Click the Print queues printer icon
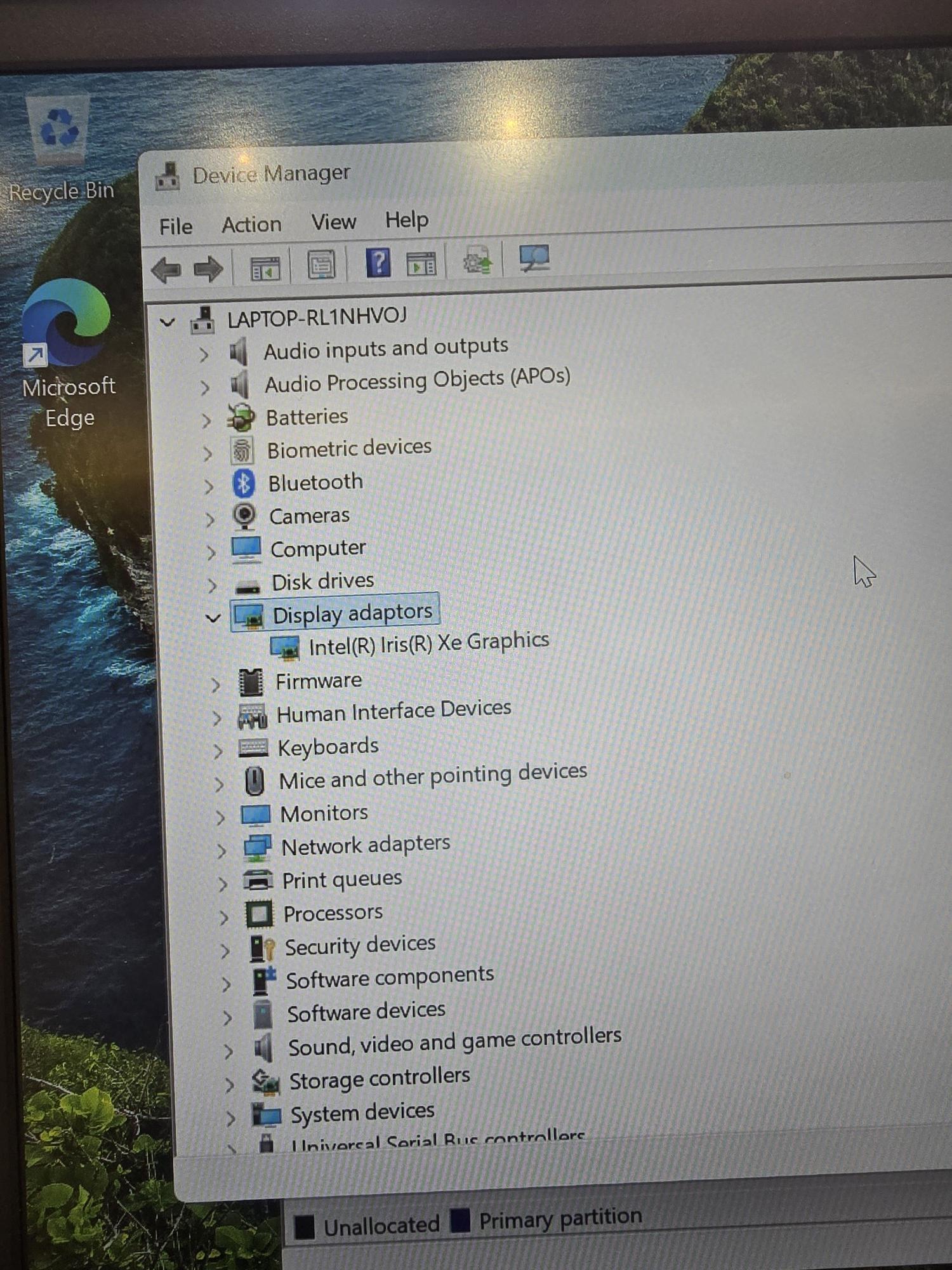 pos(258,881)
